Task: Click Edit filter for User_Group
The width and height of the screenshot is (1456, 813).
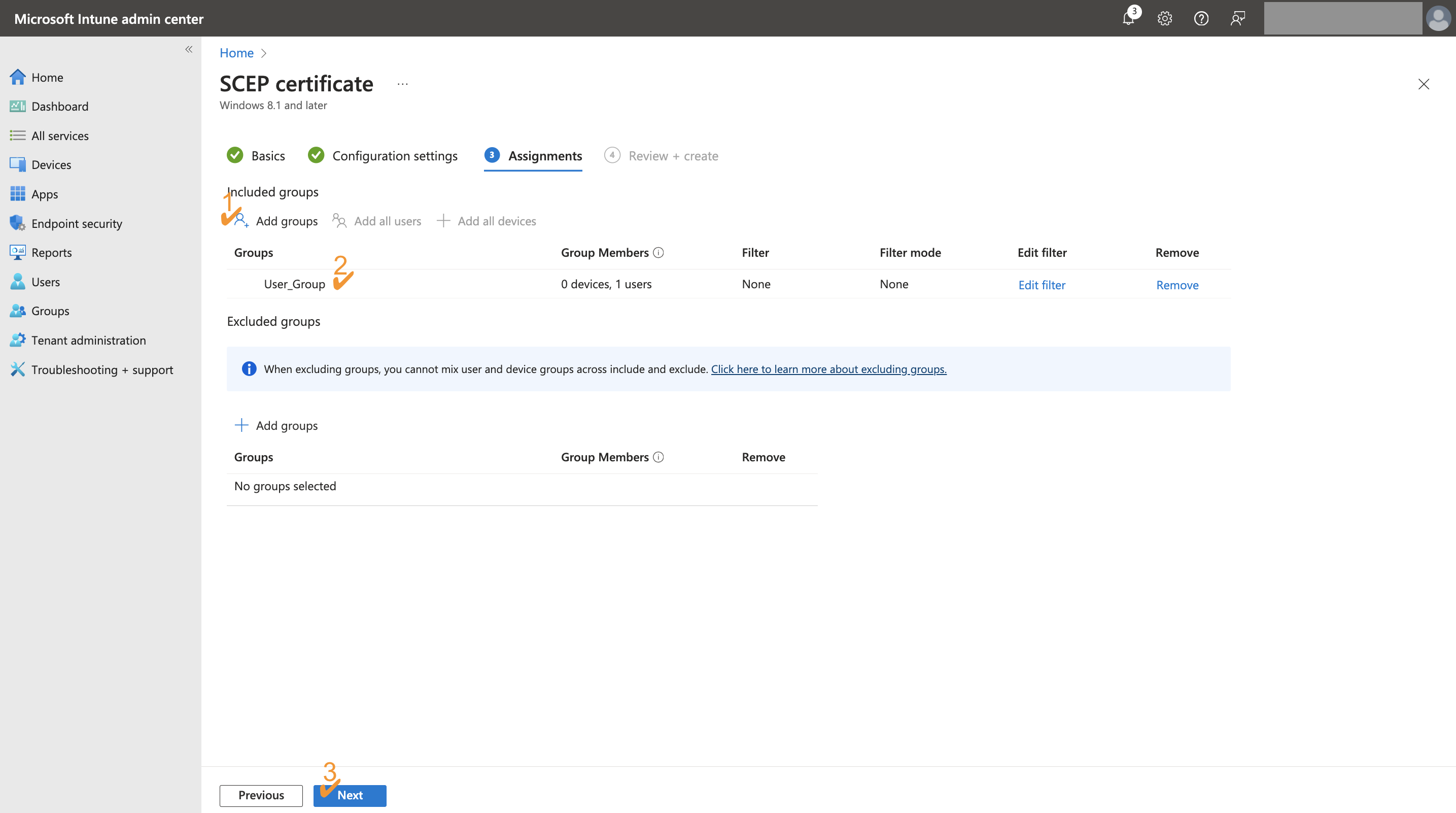Action: (x=1042, y=284)
